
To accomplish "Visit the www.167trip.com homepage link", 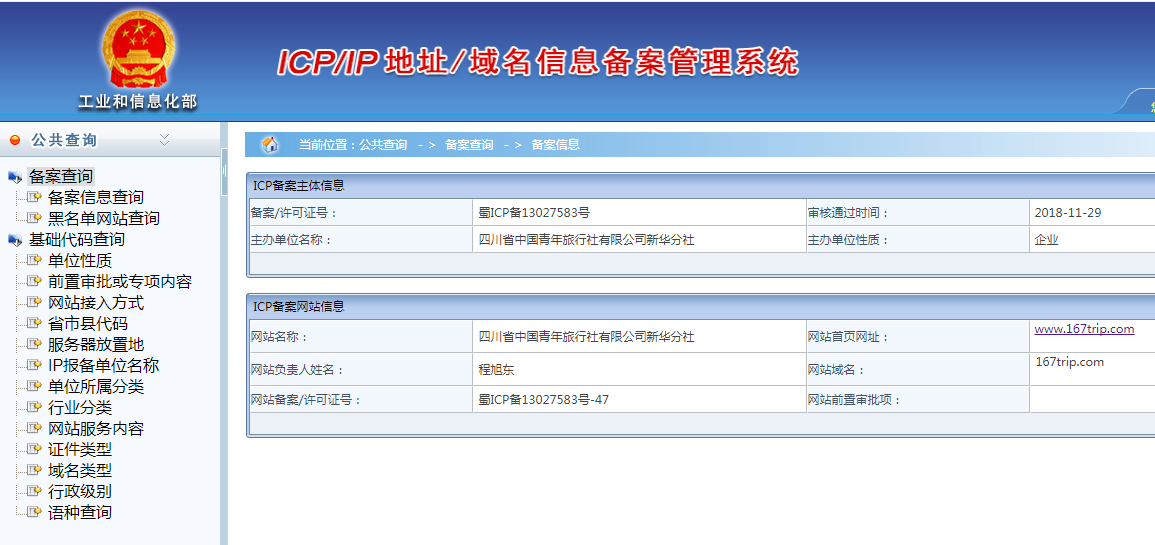I will click(1084, 329).
